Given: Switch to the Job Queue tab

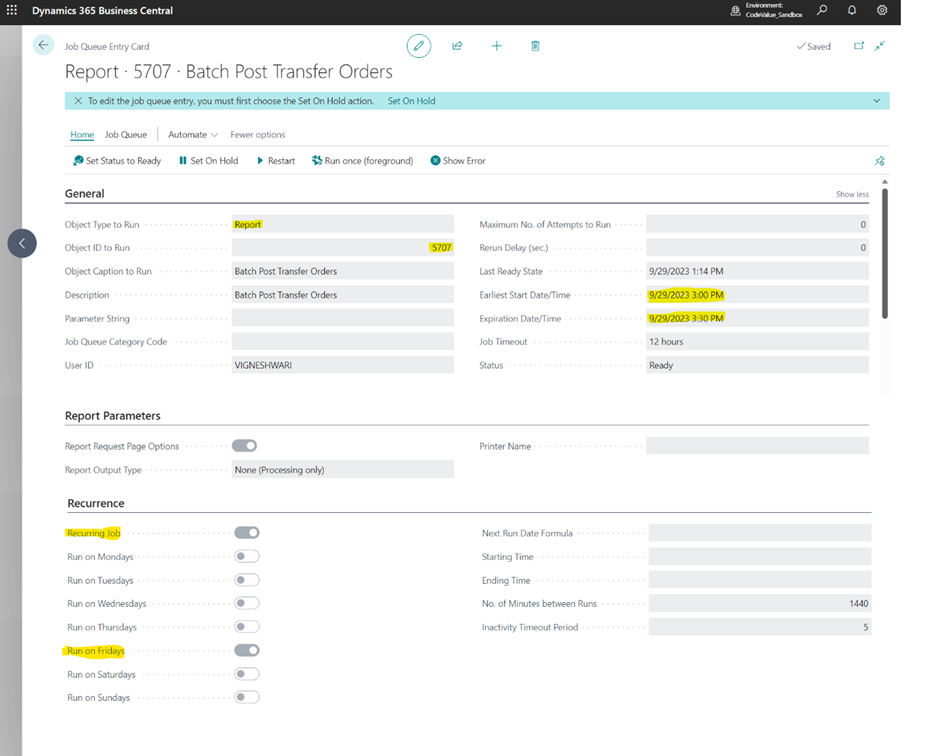Looking at the screenshot, I should click(x=126, y=135).
